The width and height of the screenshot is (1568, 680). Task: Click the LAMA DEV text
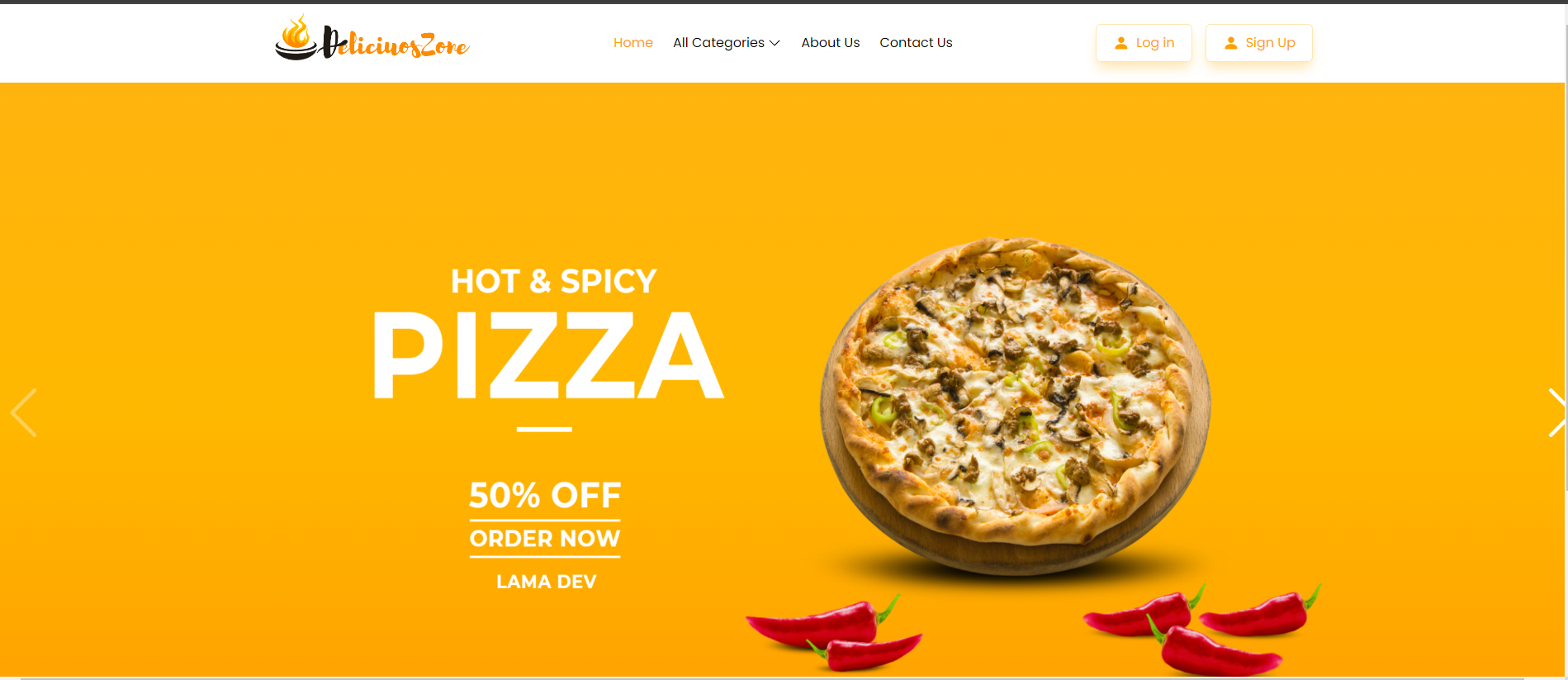[547, 582]
